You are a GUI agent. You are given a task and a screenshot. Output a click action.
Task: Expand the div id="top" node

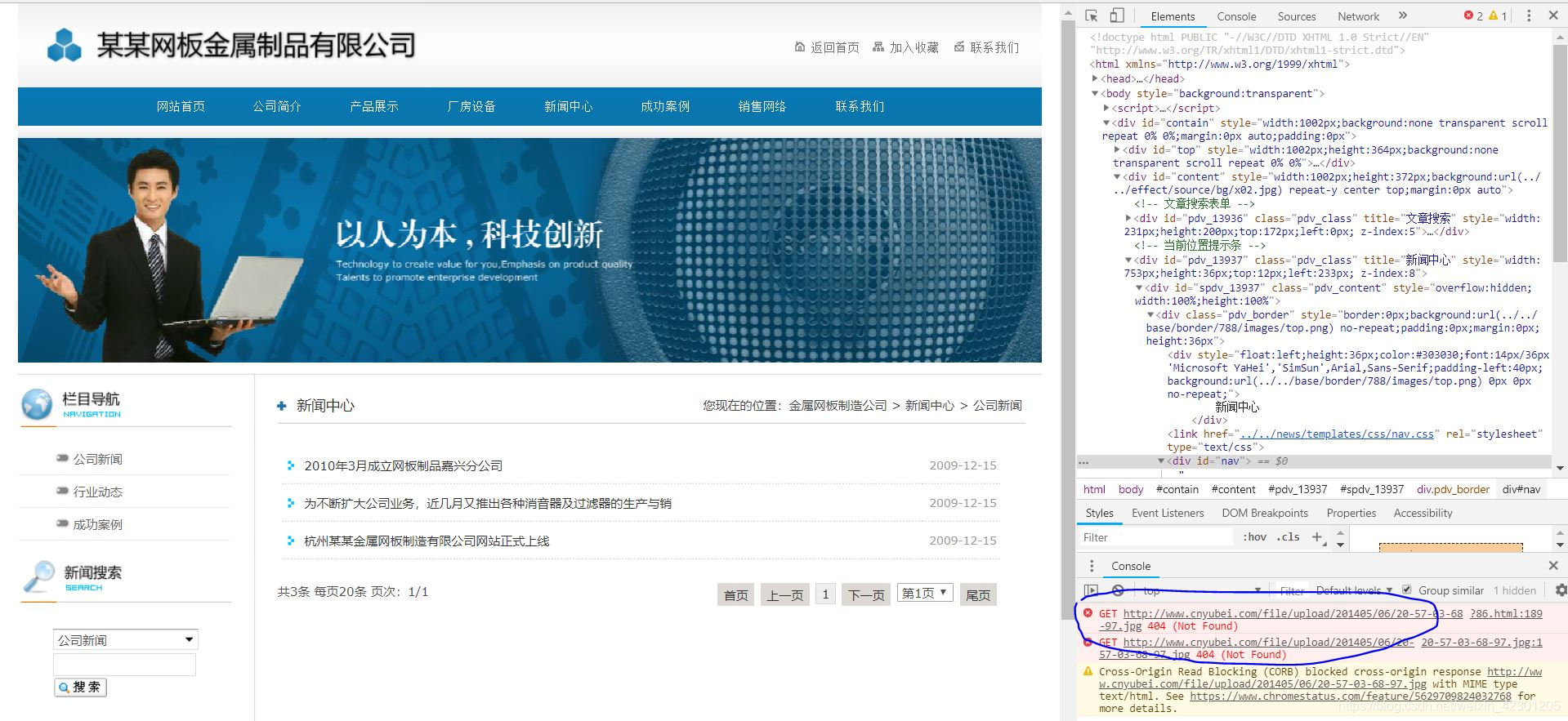click(1117, 149)
